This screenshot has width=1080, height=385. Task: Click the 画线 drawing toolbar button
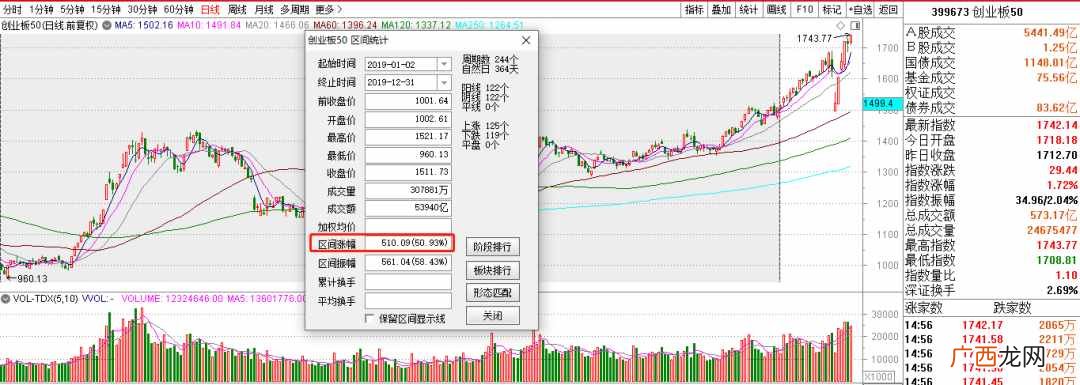[776, 10]
